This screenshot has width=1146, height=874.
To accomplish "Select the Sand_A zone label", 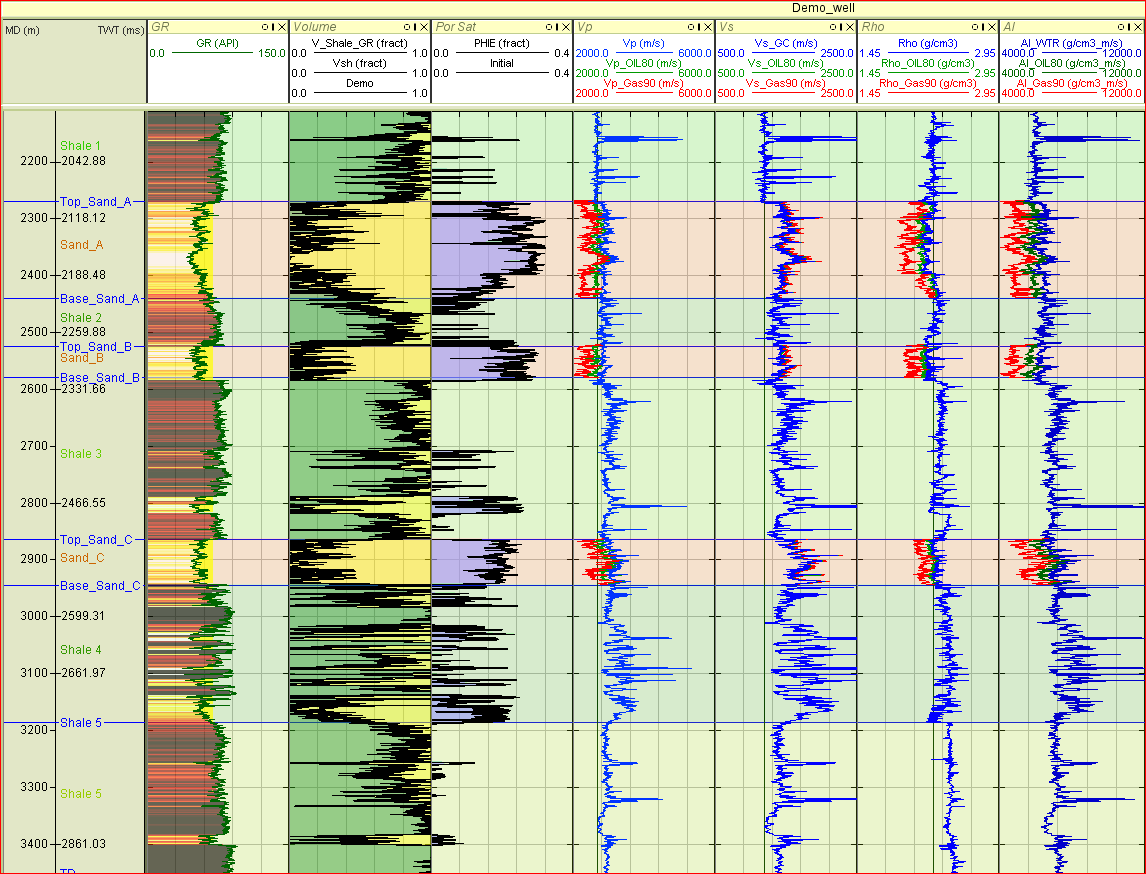I will (82, 245).
